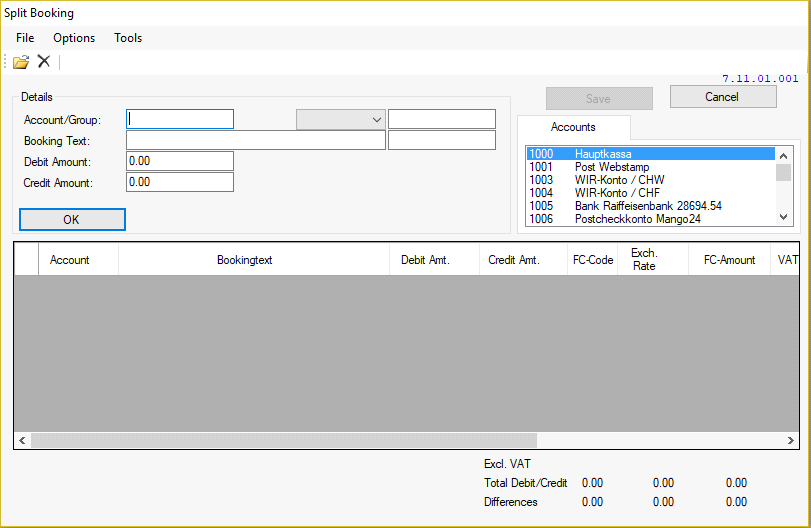Click the grid's horizontal scroll right arrow
Viewport: 811px width, 528px height.
point(791,440)
